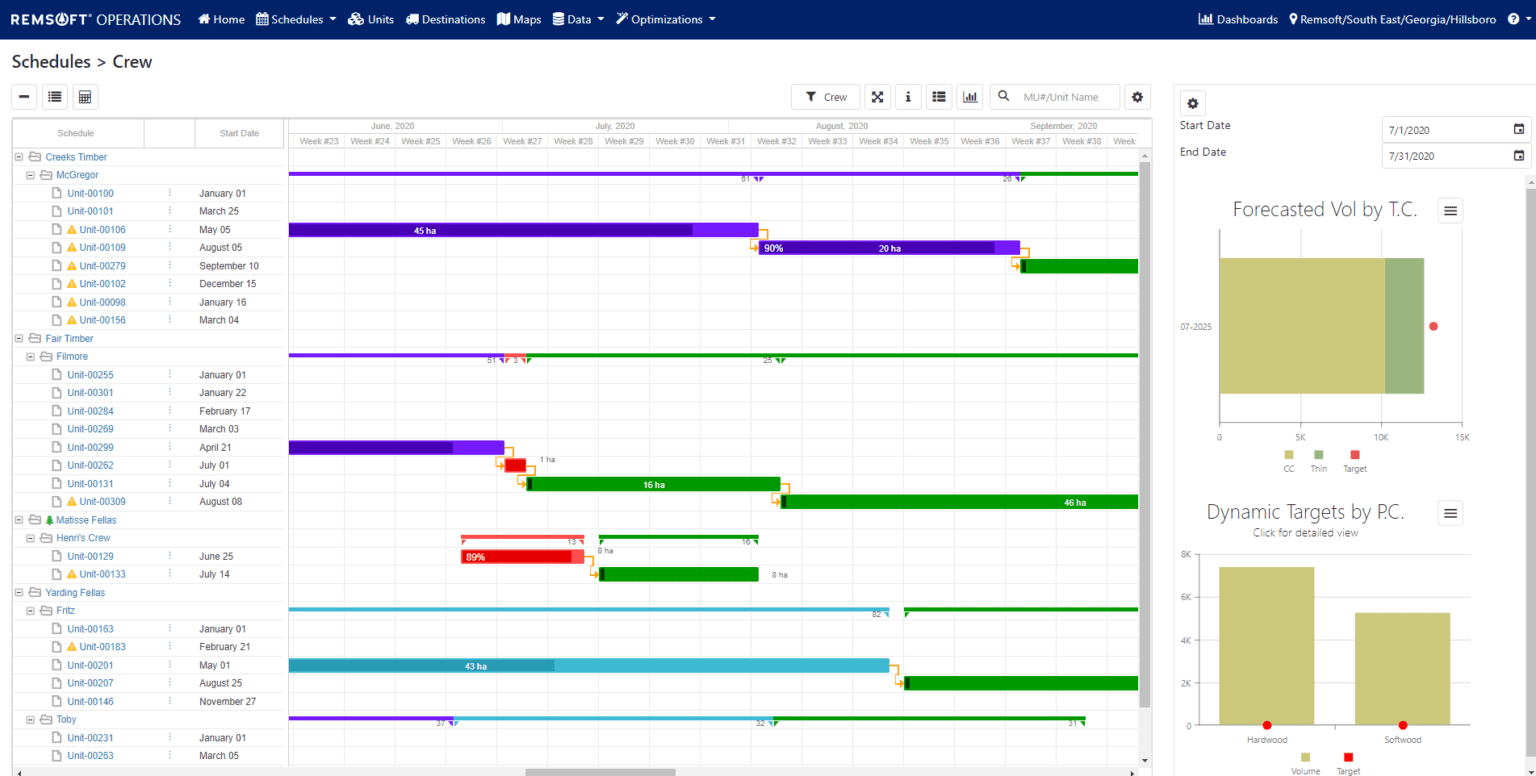The image size is (1536, 776).
Task: Click the Crew filter button
Action: pyautogui.click(x=825, y=96)
